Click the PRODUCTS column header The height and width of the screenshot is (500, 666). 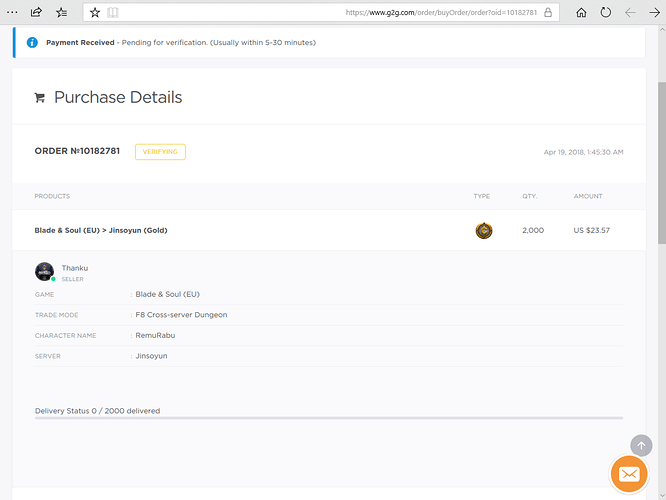tap(52, 196)
